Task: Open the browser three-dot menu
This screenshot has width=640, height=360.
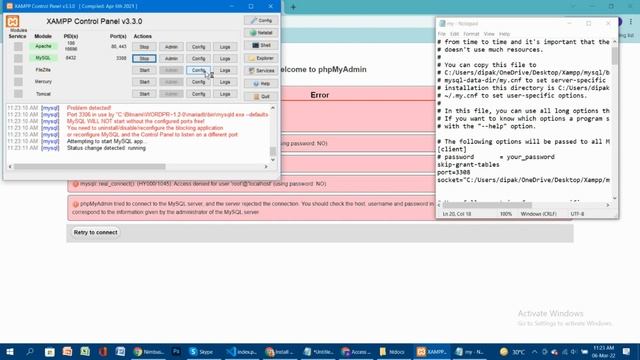Action: tap(631, 22)
